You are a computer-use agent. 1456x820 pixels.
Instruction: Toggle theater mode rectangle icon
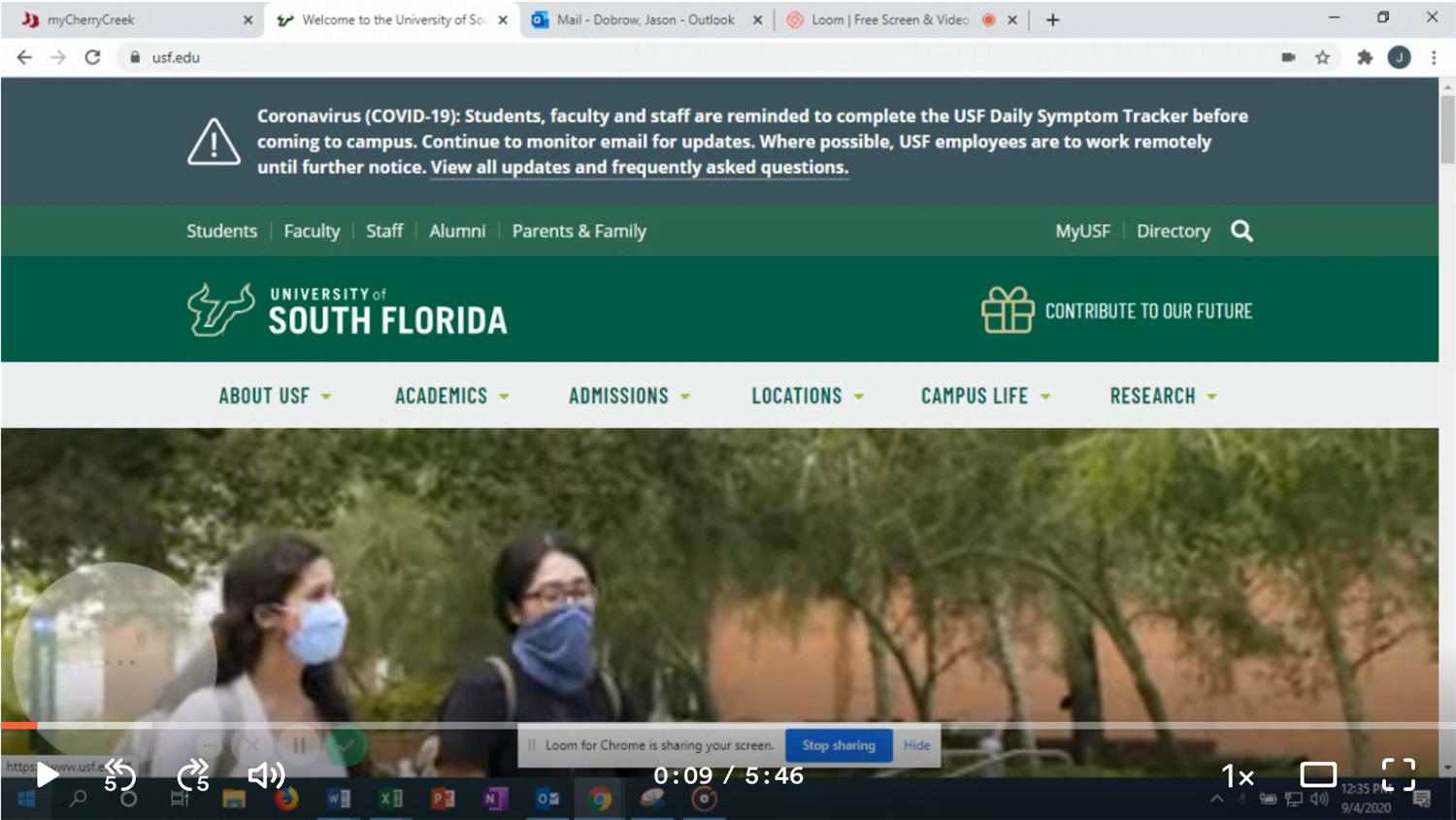click(1318, 774)
